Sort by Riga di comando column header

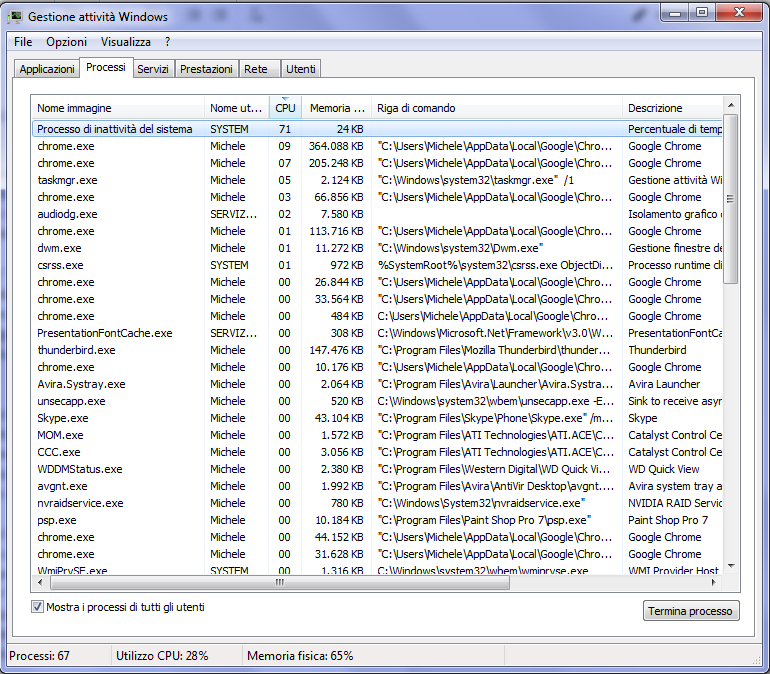pyautogui.click(x=497, y=108)
